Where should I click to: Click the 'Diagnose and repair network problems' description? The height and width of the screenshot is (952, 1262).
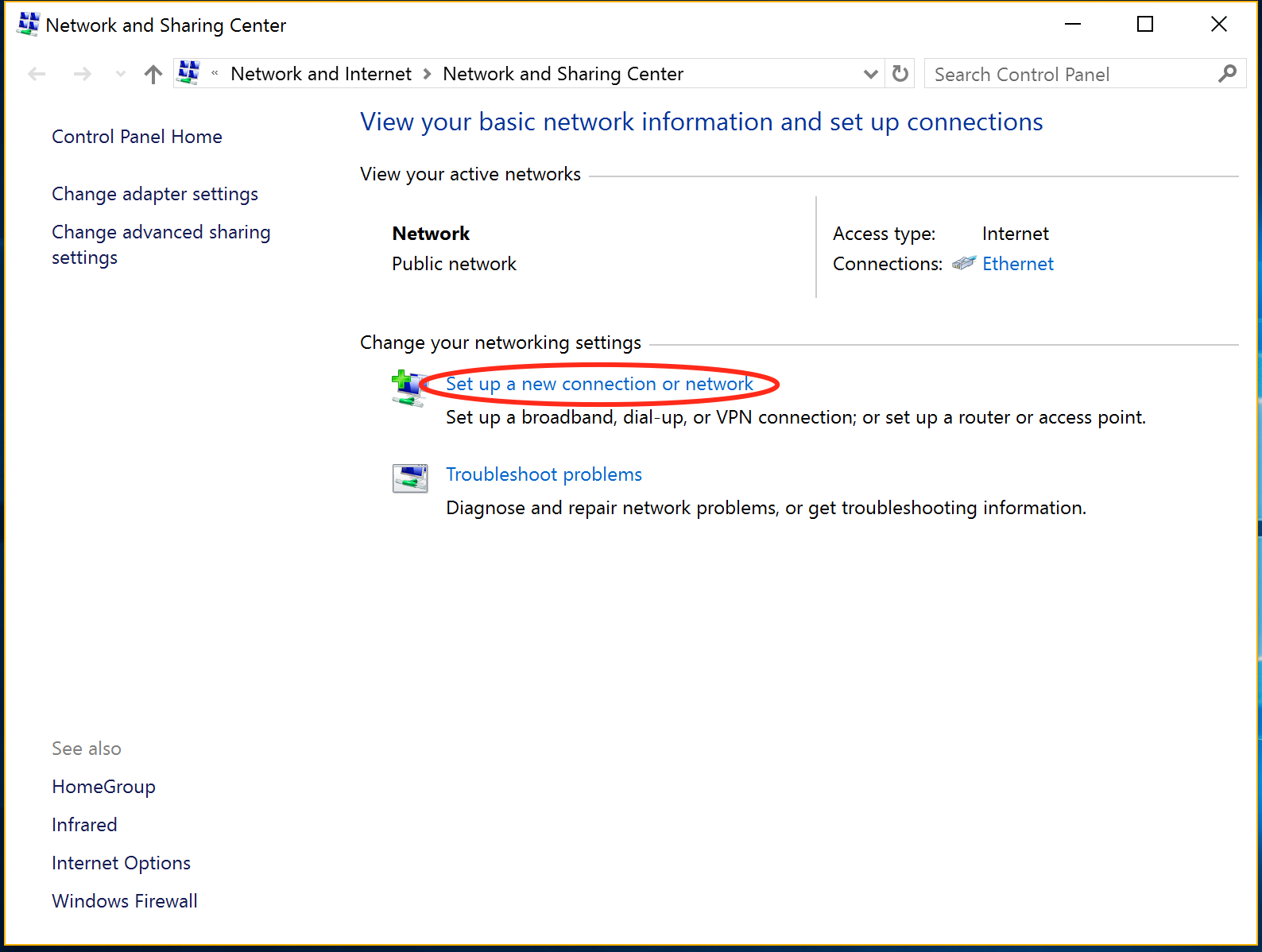(x=766, y=508)
